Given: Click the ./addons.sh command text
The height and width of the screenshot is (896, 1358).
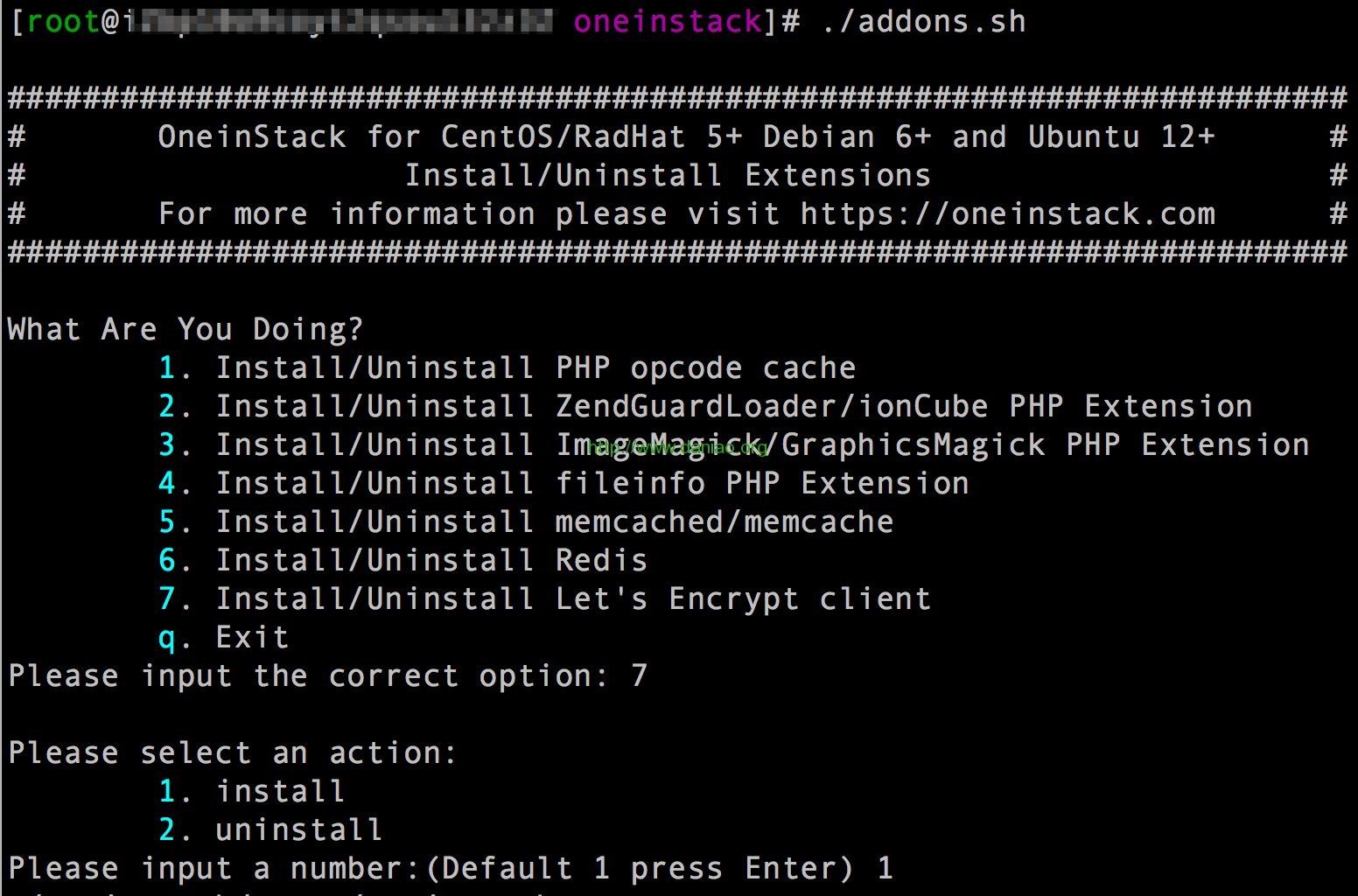Looking at the screenshot, I should (x=923, y=22).
